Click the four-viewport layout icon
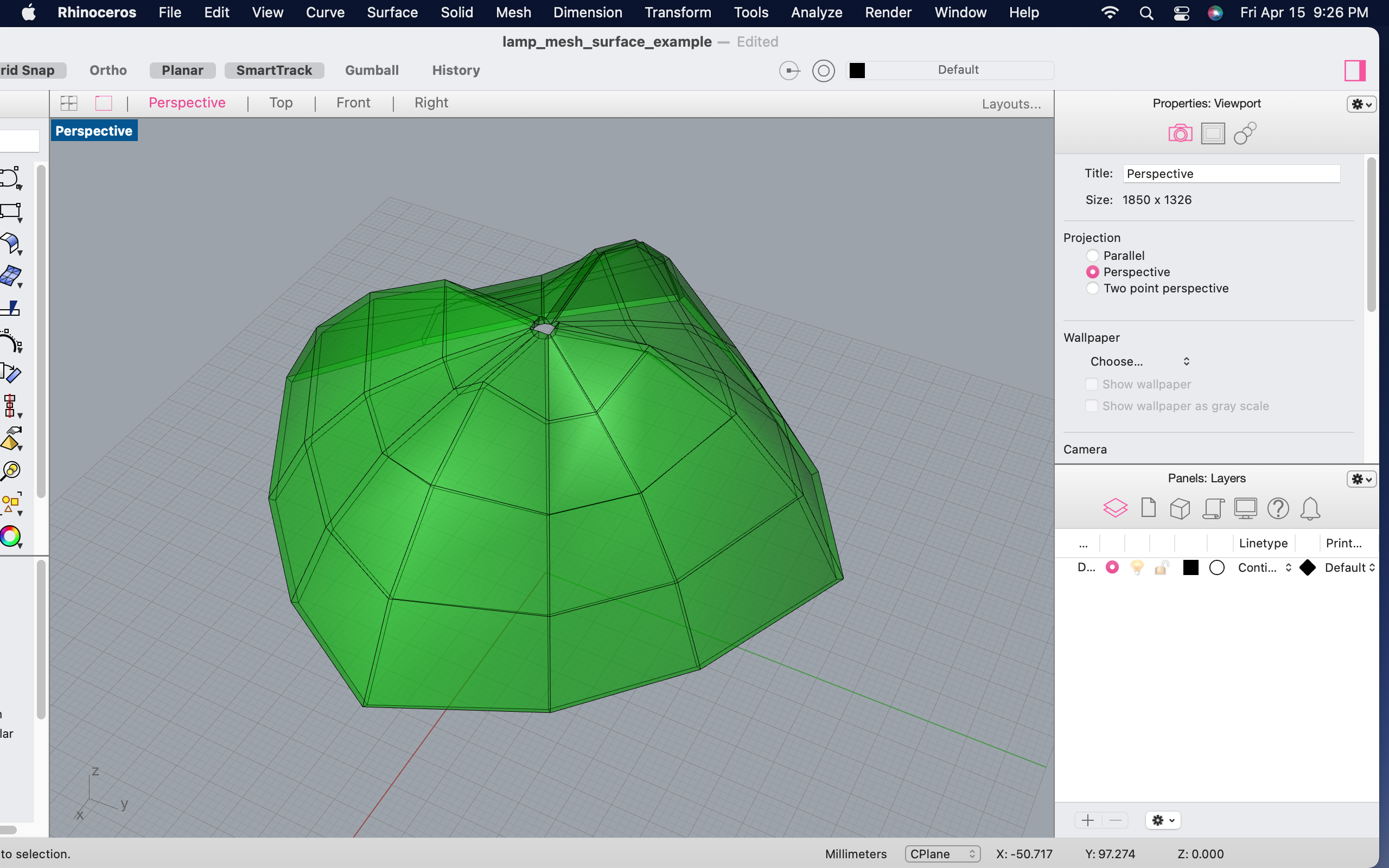 69,103
